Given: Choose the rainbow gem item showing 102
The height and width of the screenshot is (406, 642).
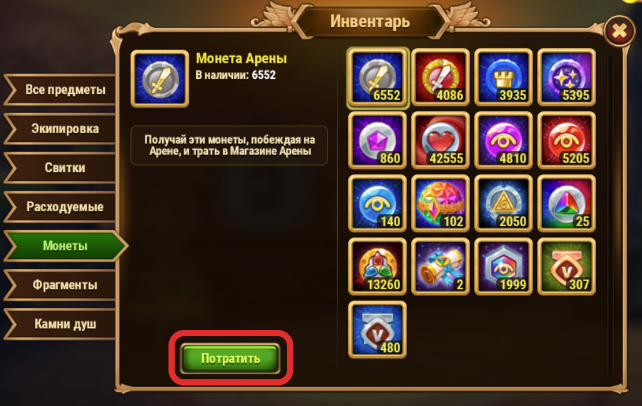Looking at the screenshot, I should [x=441, y=203].
